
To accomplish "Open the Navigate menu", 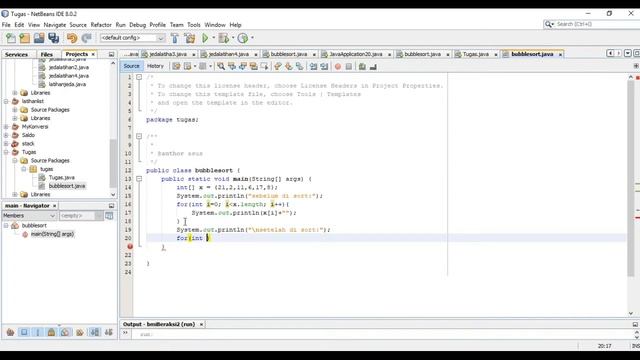I will pos(55,25).
